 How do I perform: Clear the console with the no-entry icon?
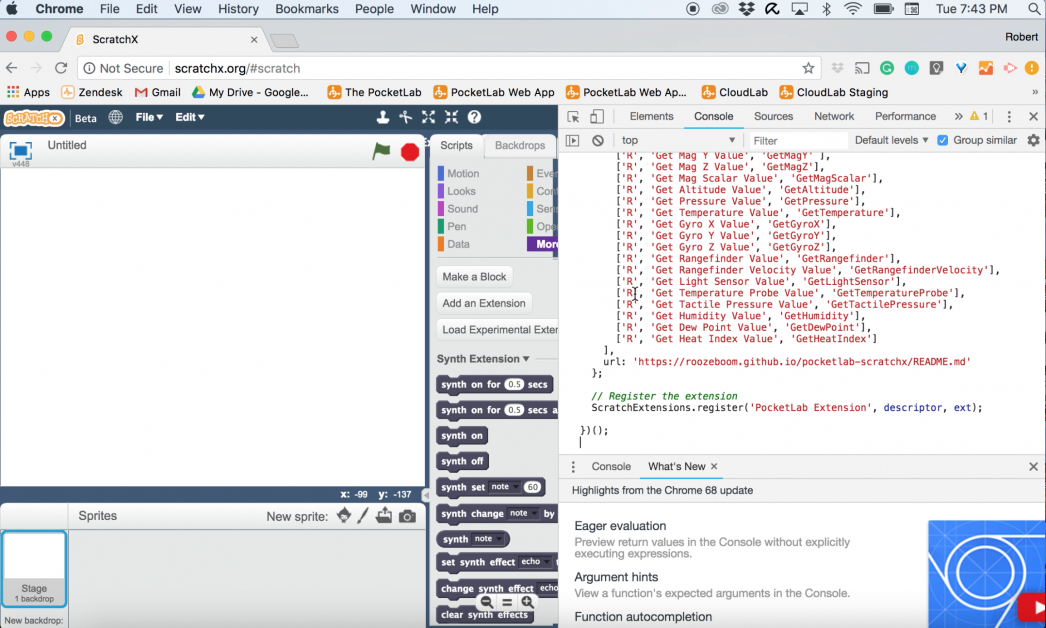(597, 140)
